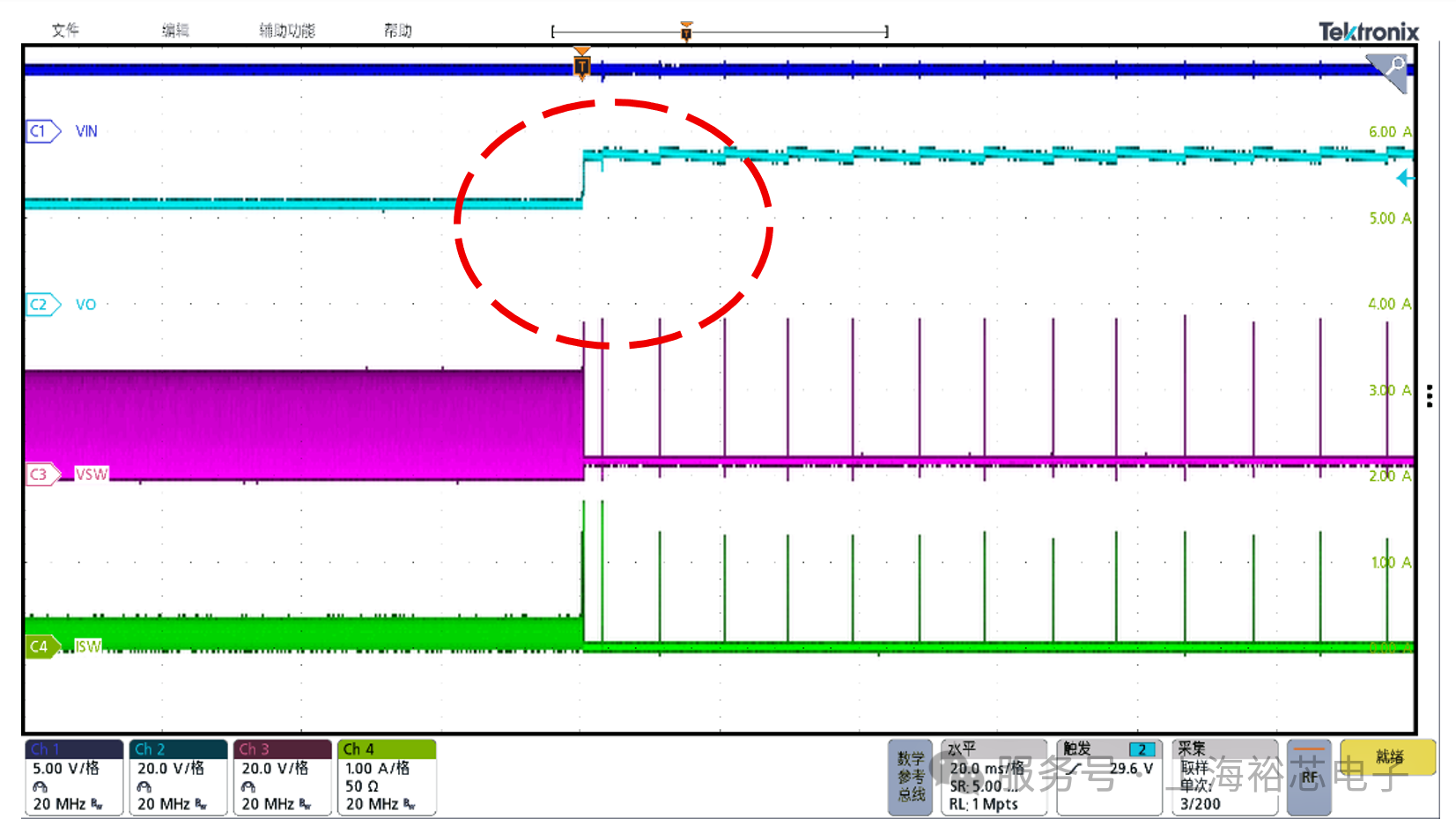
Task: Click the Ch 2 scale value 20.0 V/格
Action: click(171, 768)
